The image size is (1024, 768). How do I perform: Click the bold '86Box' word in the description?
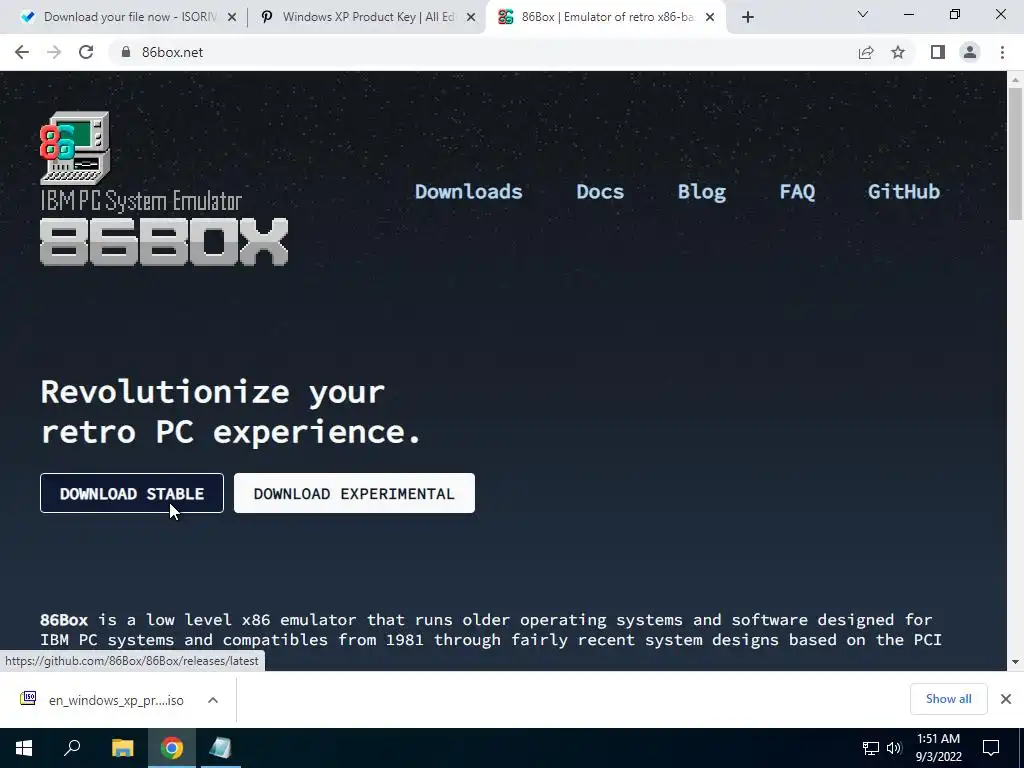[64, 620]
